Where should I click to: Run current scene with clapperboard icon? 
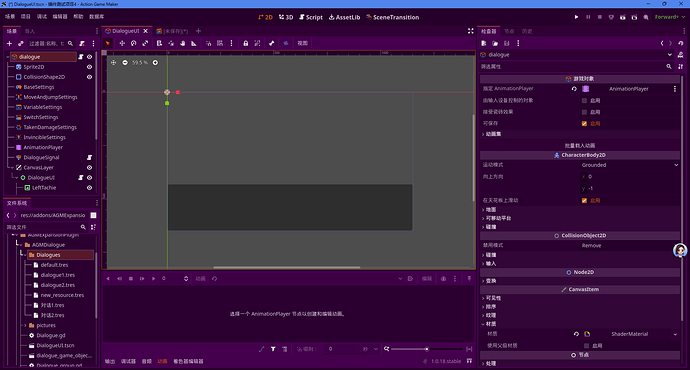pyautogui.click(x=623, y=17)
